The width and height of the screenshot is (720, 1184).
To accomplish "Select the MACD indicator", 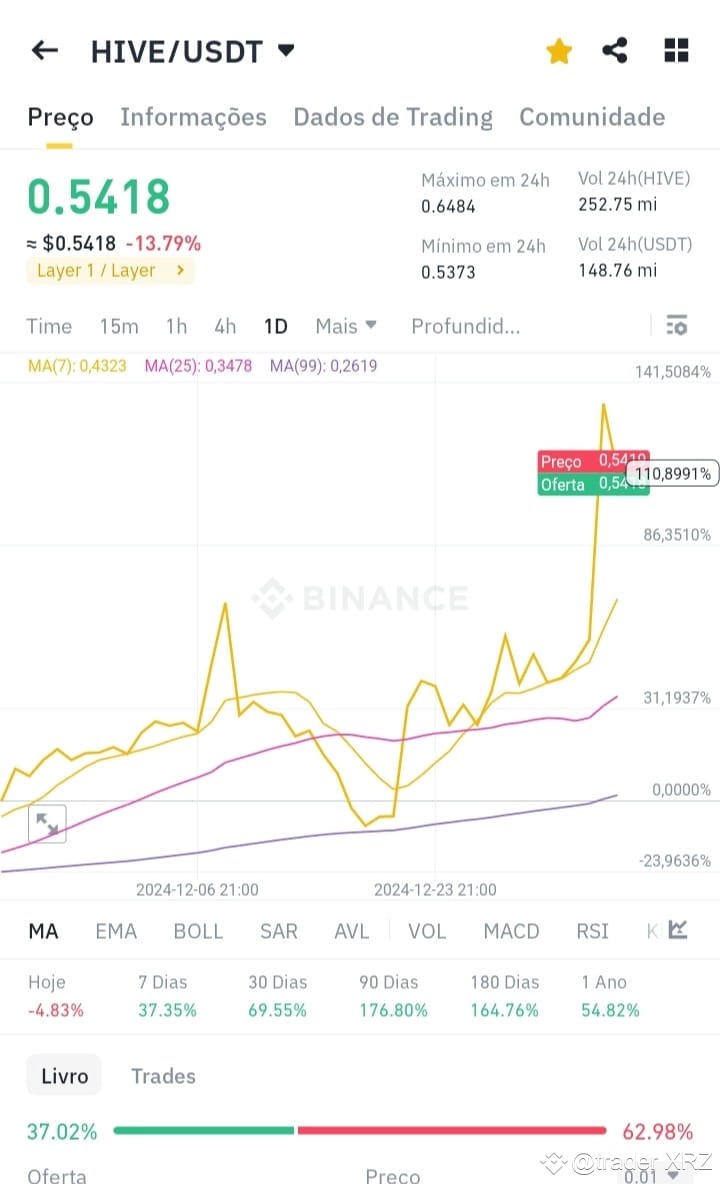I will (511, 930).
